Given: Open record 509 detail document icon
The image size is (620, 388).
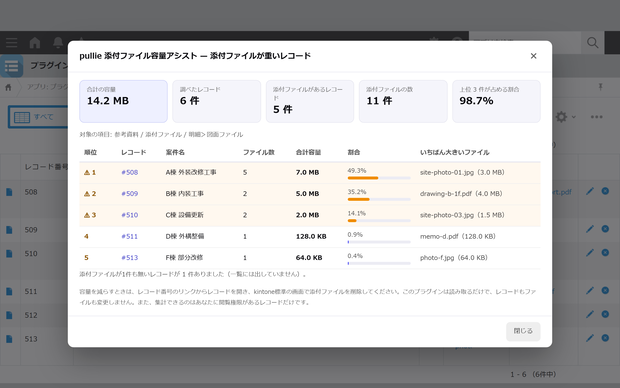Looking at the screenshot, I should 9,230.
